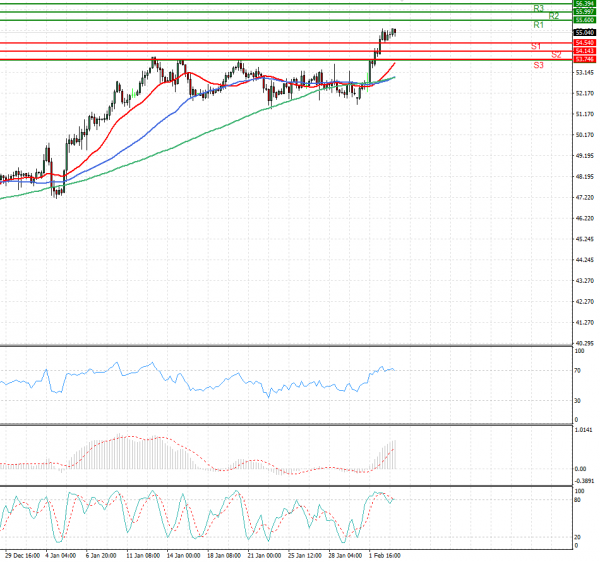600x562 pixels.
Task: Click the 21 Jan 00:00 time label
Action: point(264,555)
